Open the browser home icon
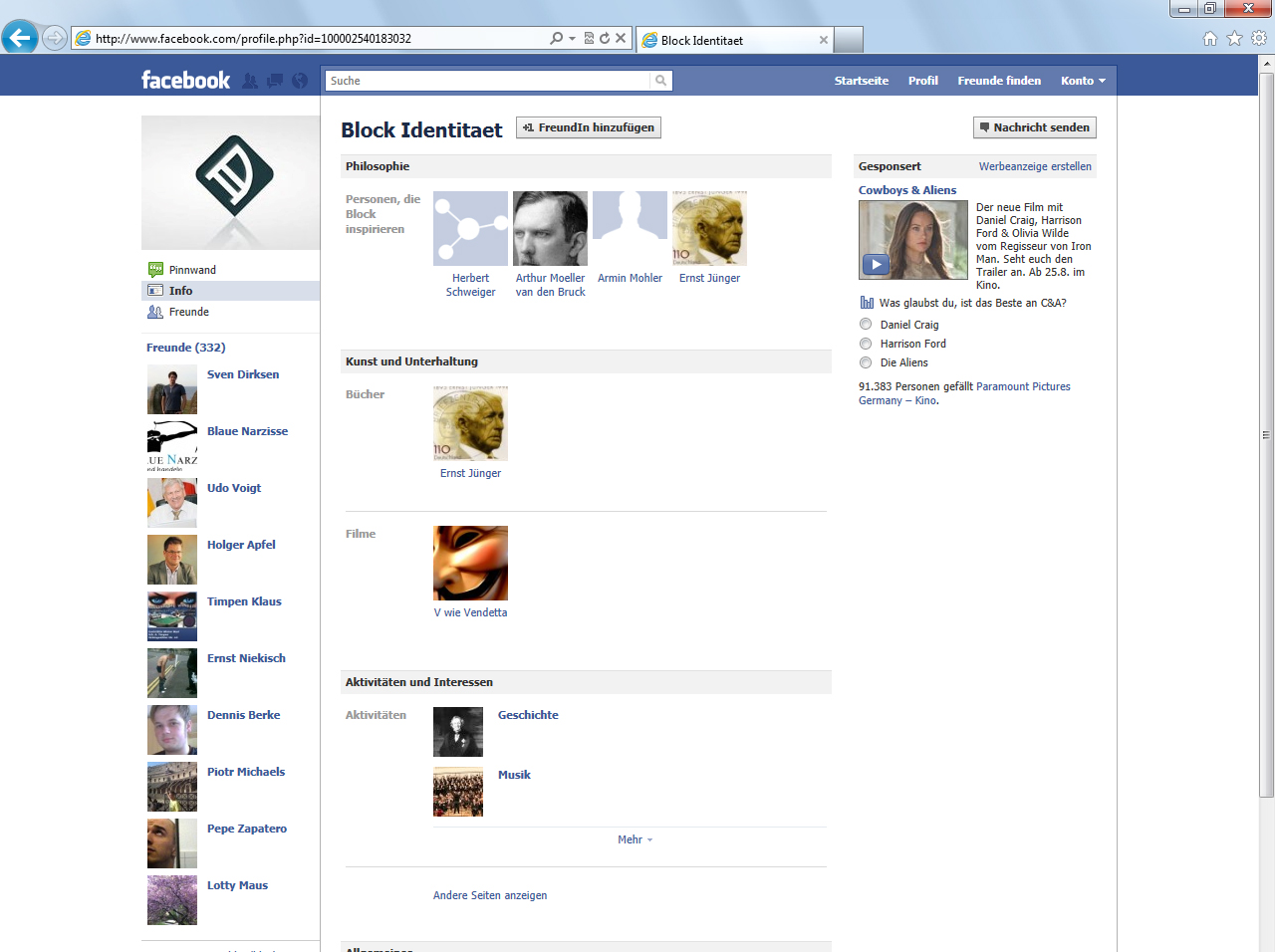Screen dimensions: 1275x952 coord(1210,39)
